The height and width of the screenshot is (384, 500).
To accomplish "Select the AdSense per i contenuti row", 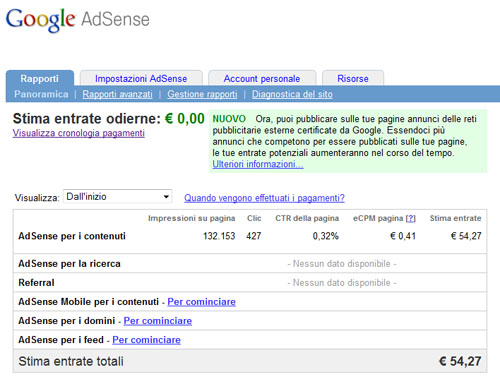I will 250,236.
